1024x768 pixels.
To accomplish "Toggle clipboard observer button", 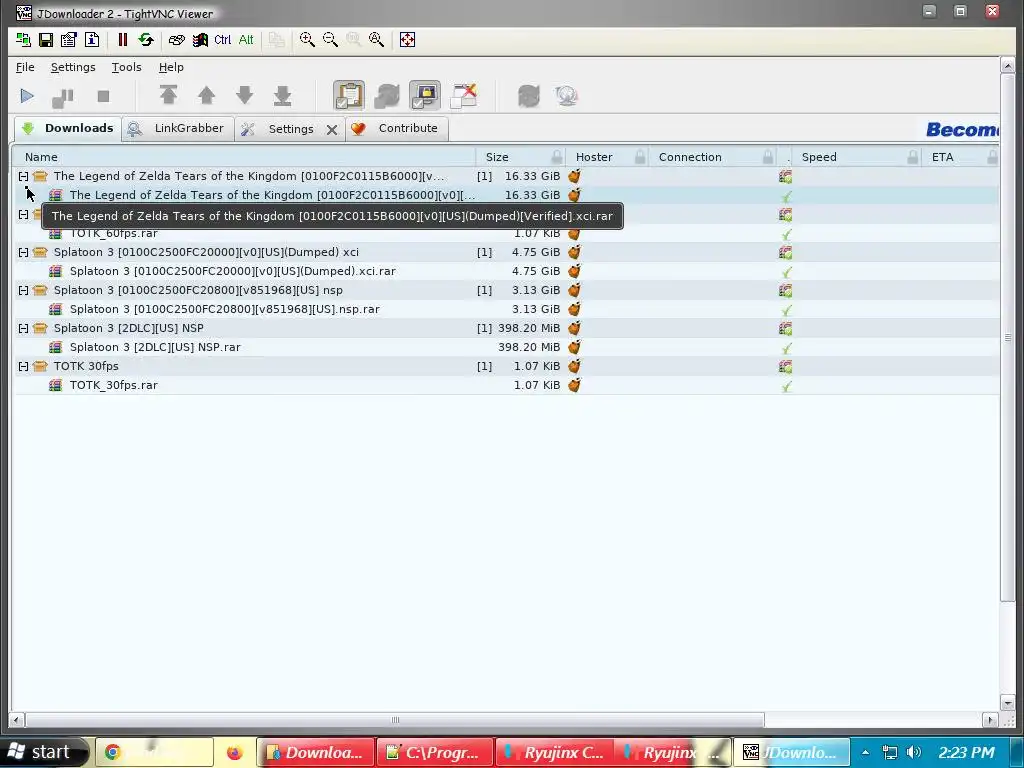I will tap(349, 95).
